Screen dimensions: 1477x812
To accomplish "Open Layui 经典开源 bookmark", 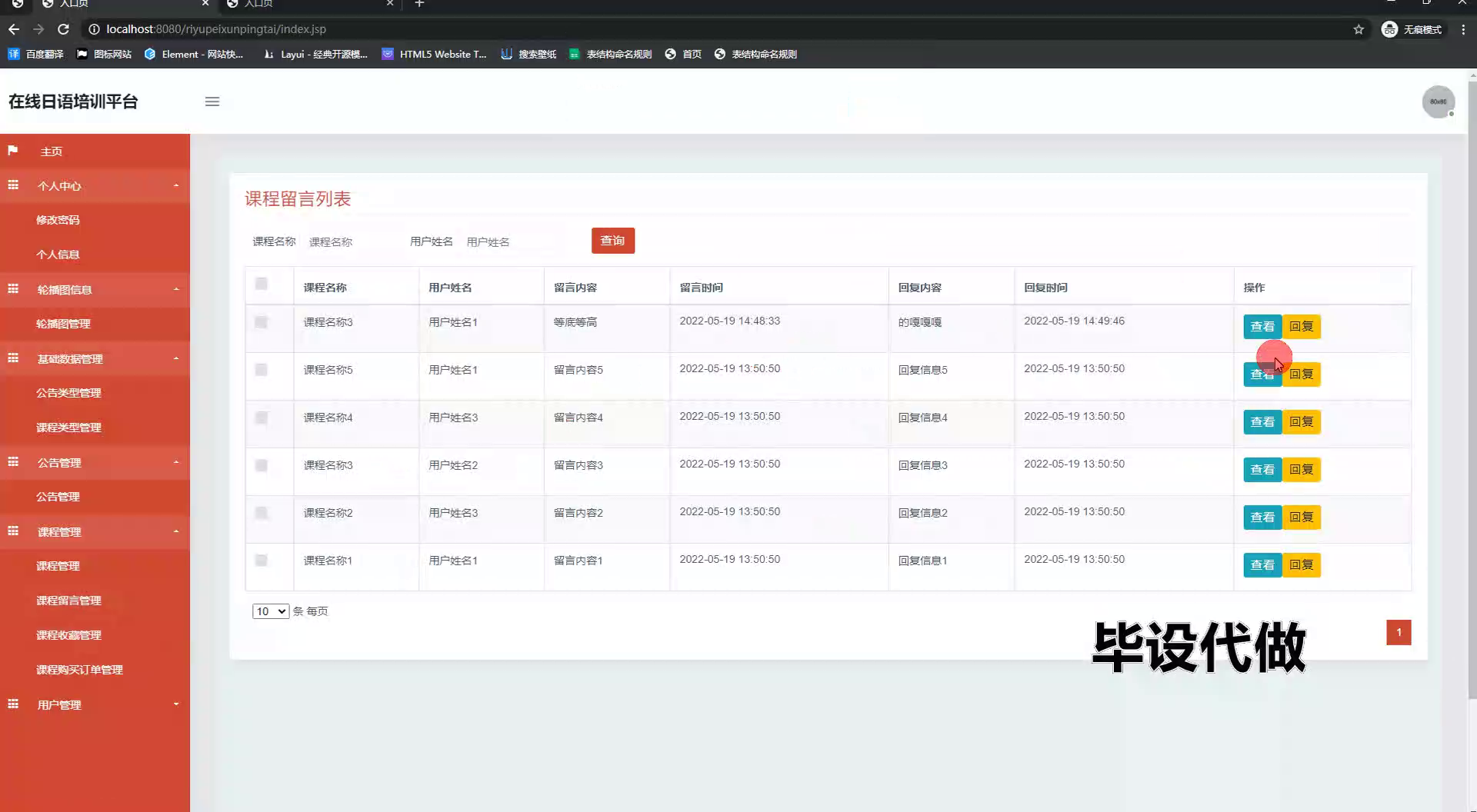I will click(x=315, y=54).
